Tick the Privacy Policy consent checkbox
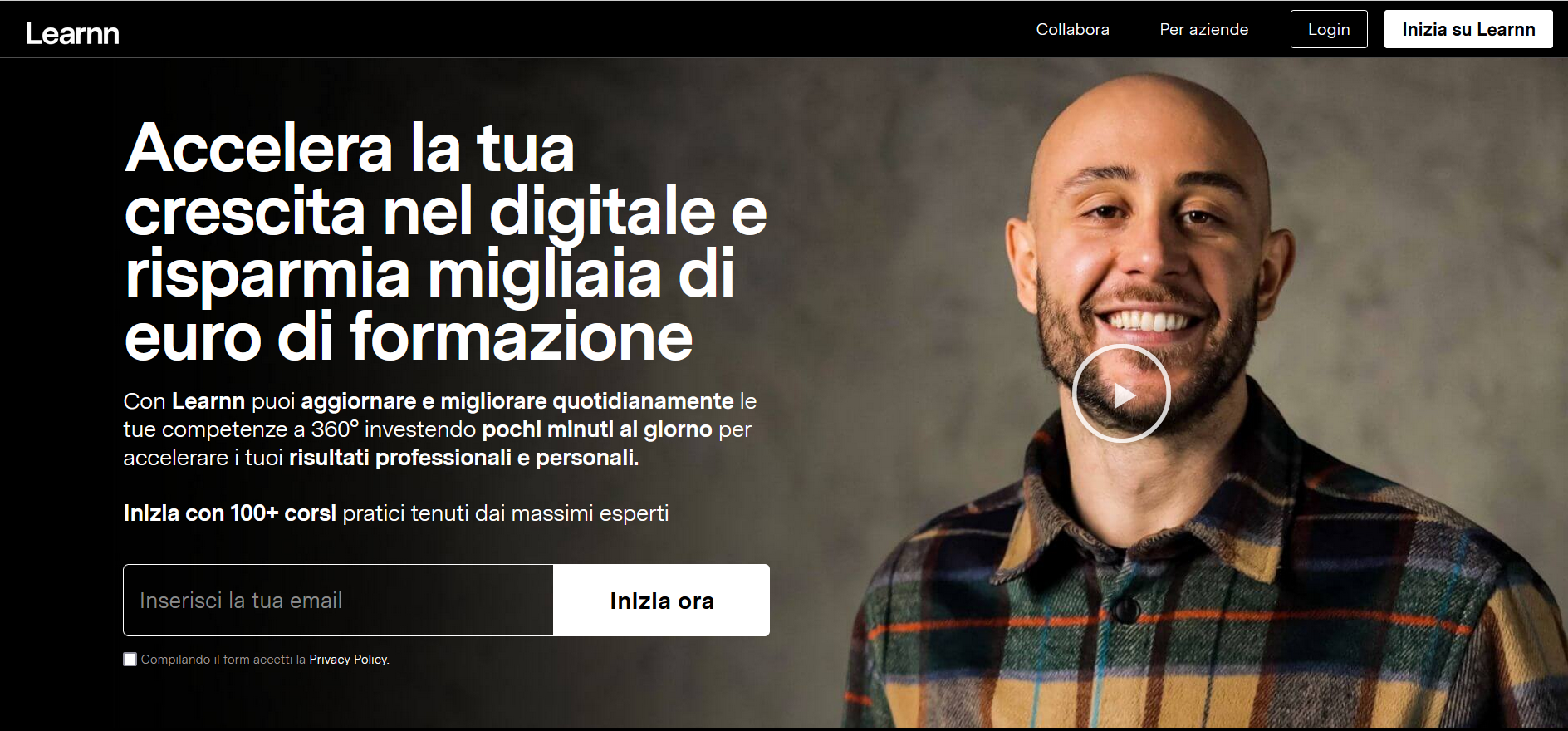 click(130, 659)
